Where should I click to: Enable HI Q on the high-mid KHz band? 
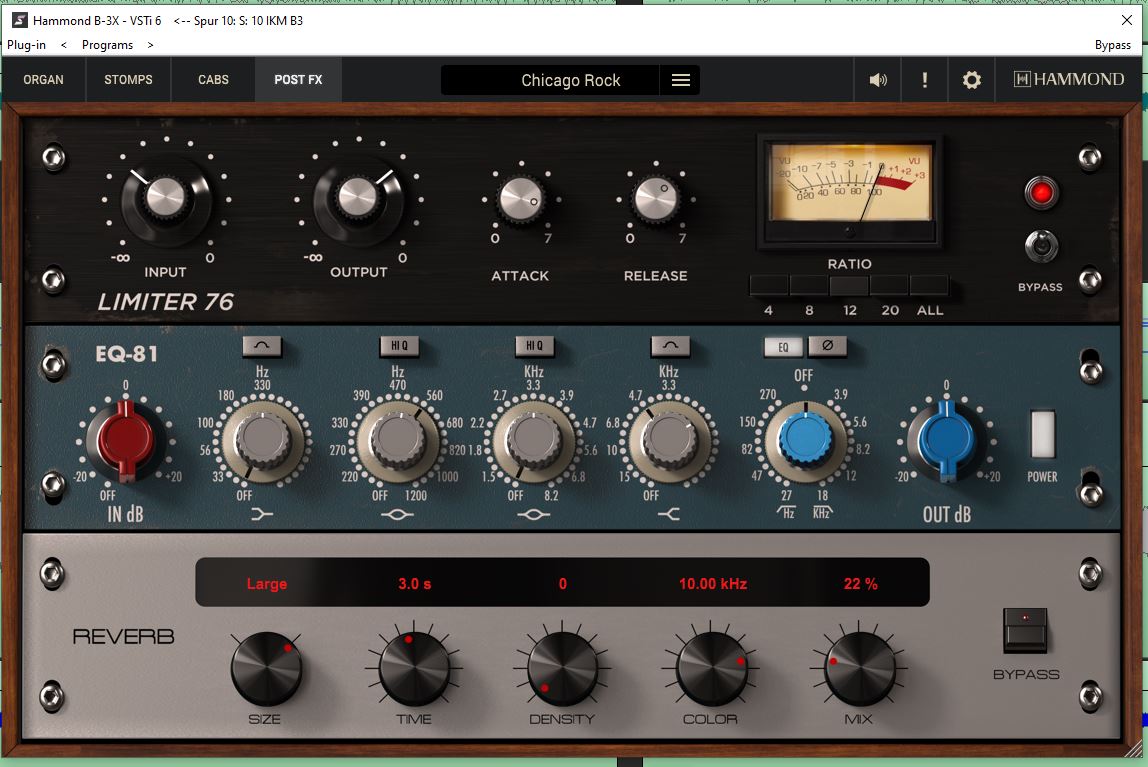(x=534, y=346)
